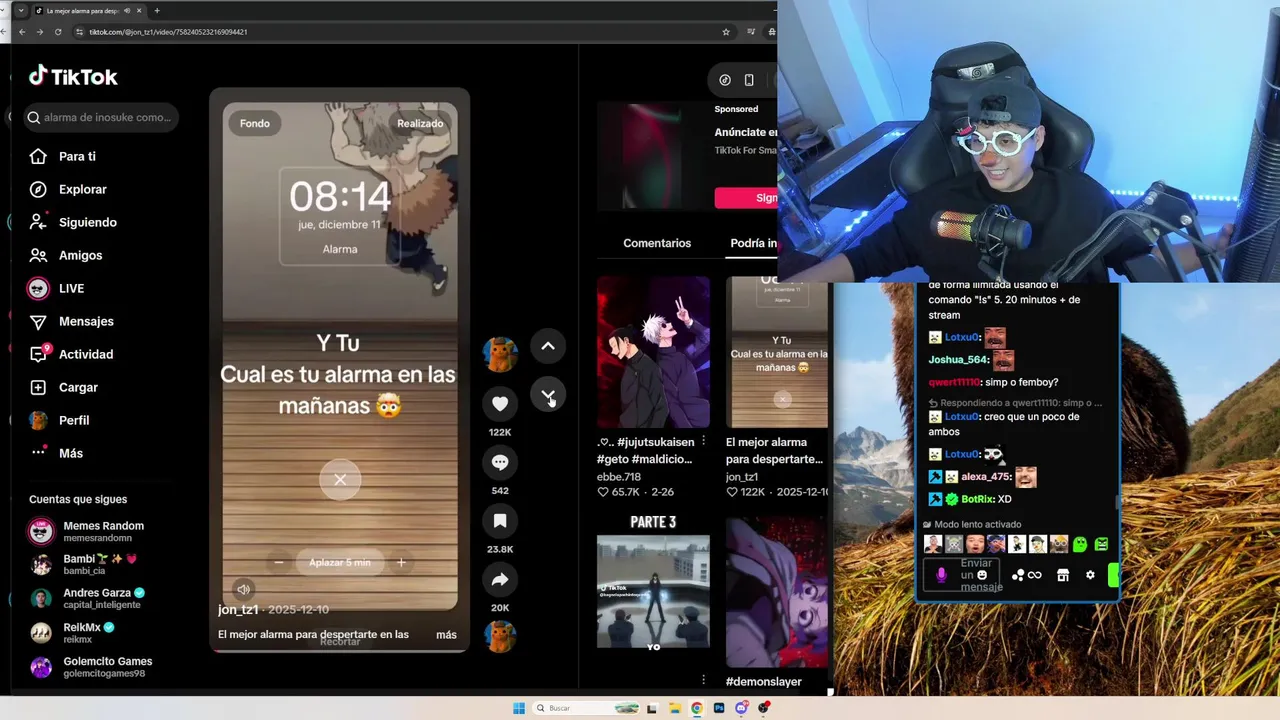
Task: Click the target-style icon above ads
Action: (725, 80)
